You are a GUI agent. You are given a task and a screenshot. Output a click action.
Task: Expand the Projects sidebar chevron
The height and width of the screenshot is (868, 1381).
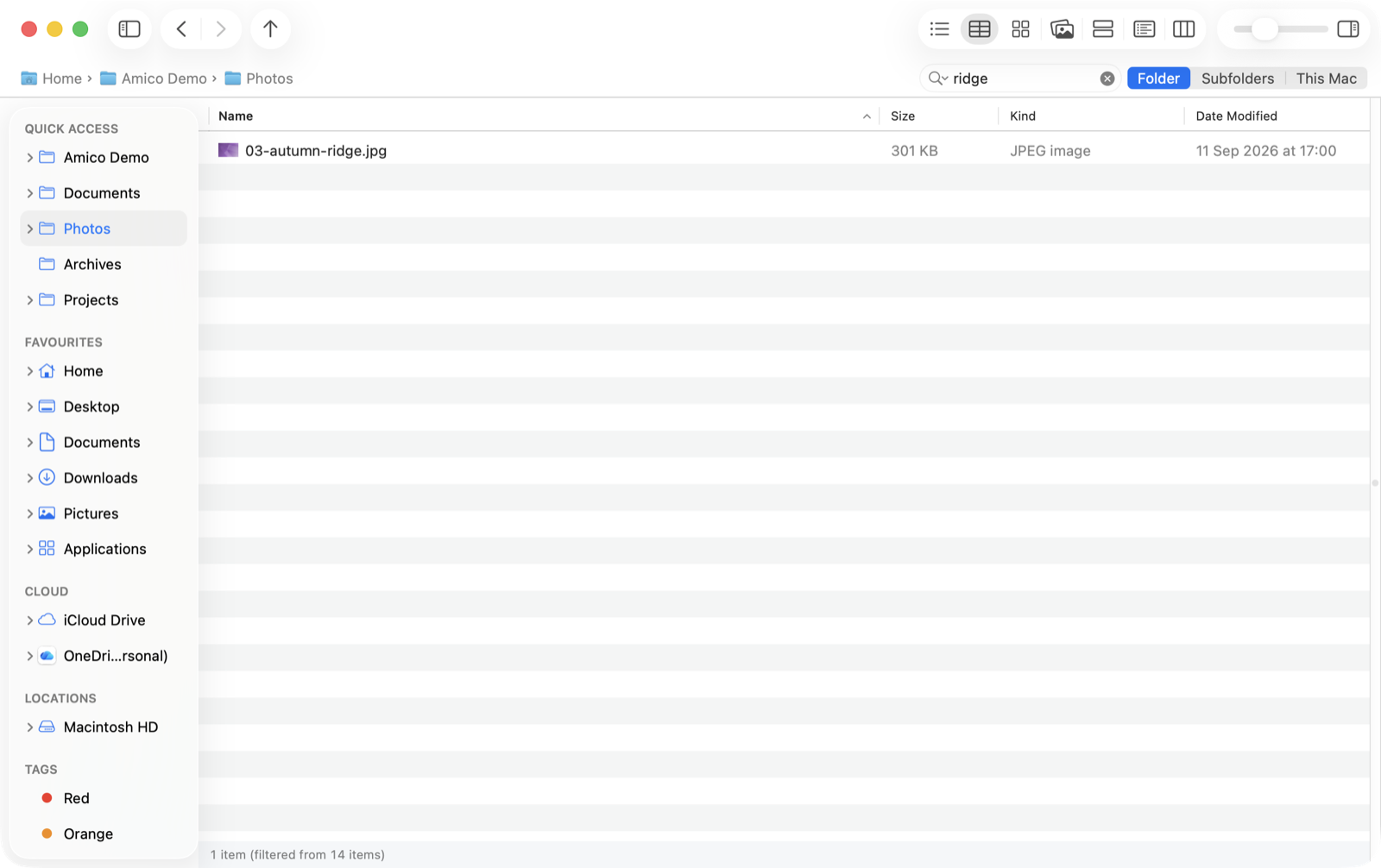pyautogui.click(x=30, y=300)
